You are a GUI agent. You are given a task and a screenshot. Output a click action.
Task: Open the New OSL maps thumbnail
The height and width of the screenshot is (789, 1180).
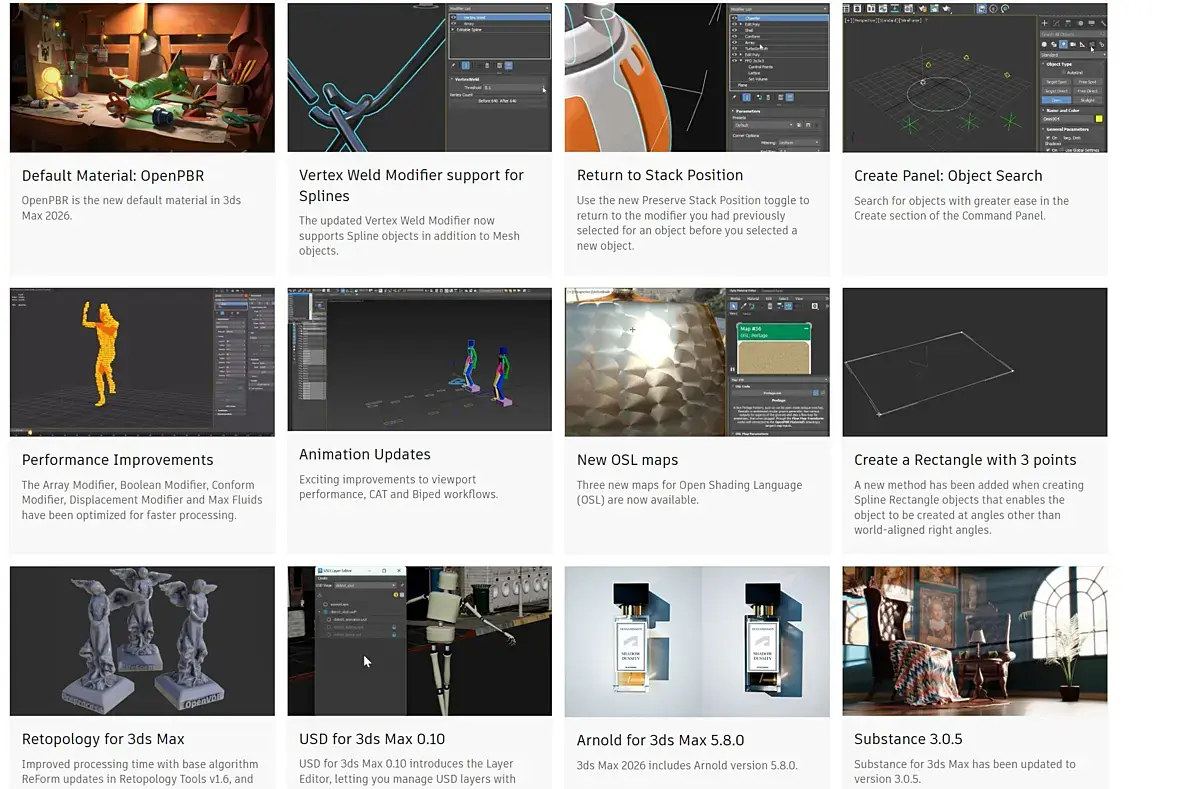coord(697,362)
